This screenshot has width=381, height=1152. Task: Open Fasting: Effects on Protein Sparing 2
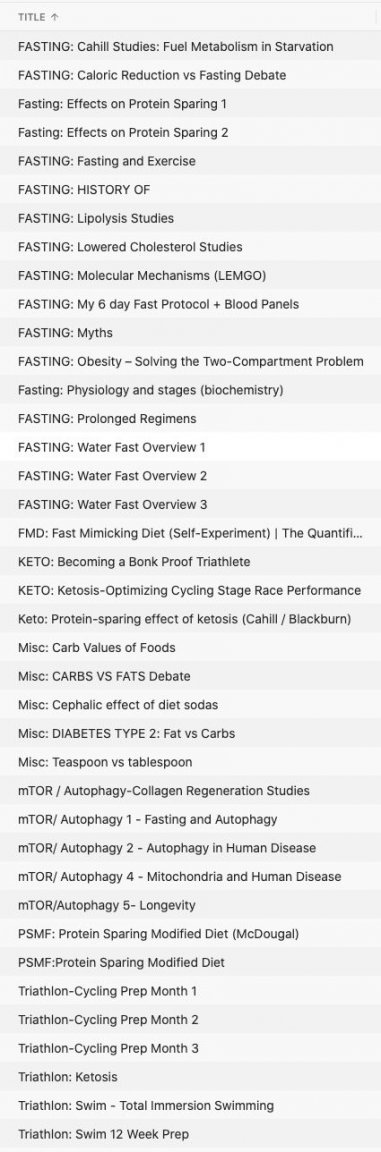190,132
